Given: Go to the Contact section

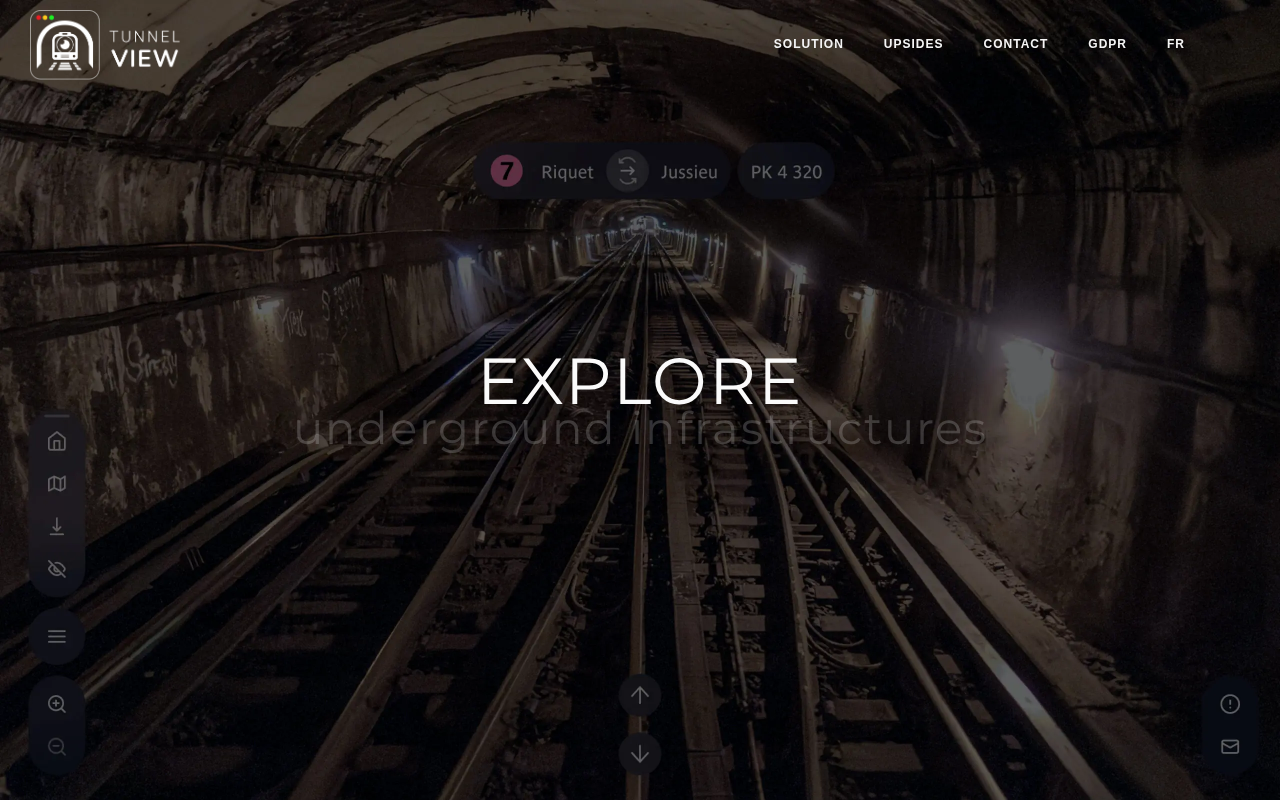Looking at the screenshot, I should pyautogui.click(x=1015, y=44).
